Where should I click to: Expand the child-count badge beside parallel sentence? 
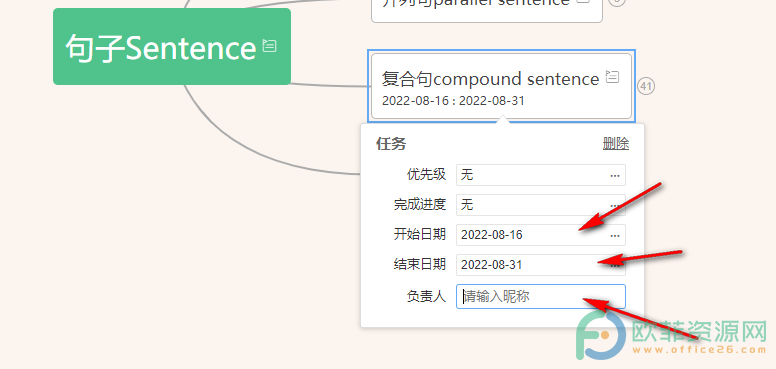tap(617, 2)
